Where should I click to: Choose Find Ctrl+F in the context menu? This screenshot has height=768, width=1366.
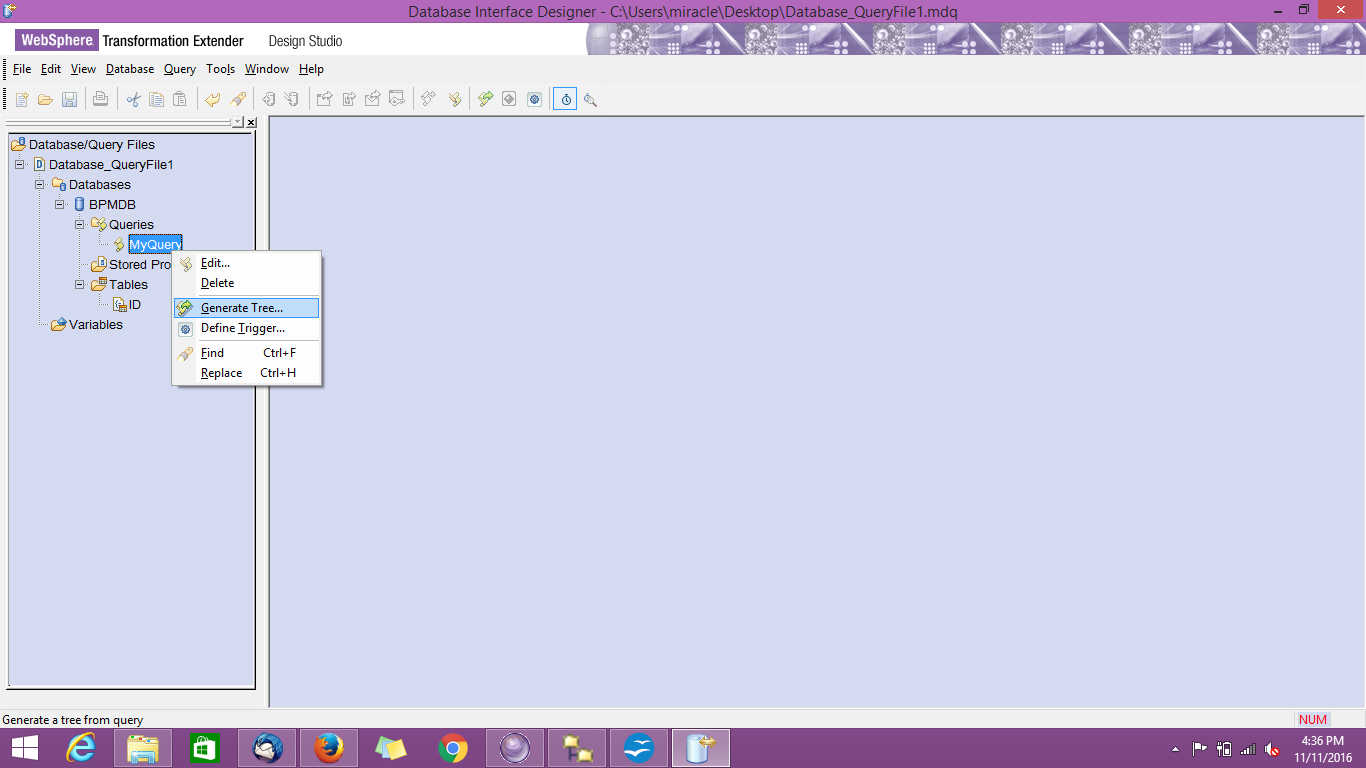[246, 353]
